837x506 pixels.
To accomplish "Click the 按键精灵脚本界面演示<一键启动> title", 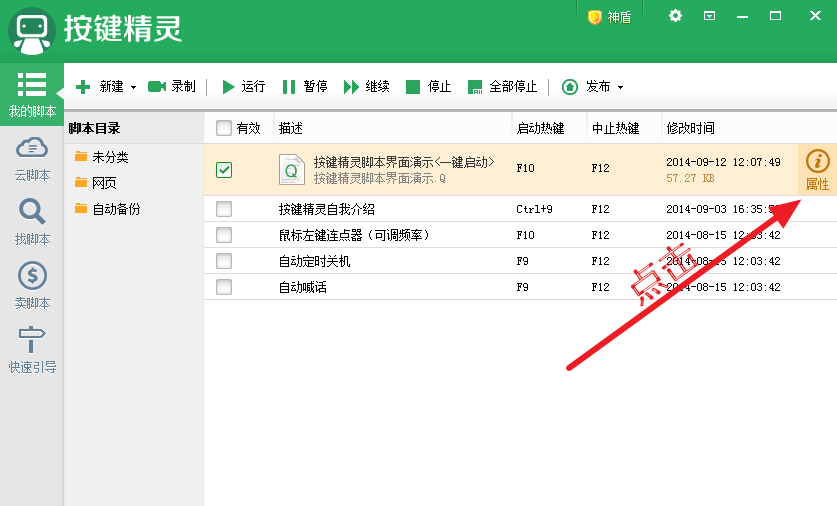I will (x=404, y=162).
